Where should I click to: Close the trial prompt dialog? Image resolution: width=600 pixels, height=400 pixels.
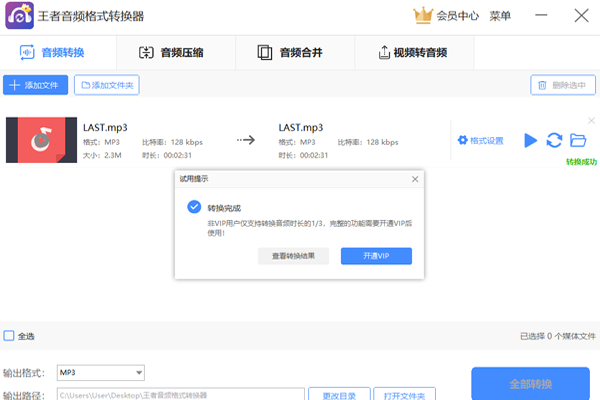click(x=415, y=179)
